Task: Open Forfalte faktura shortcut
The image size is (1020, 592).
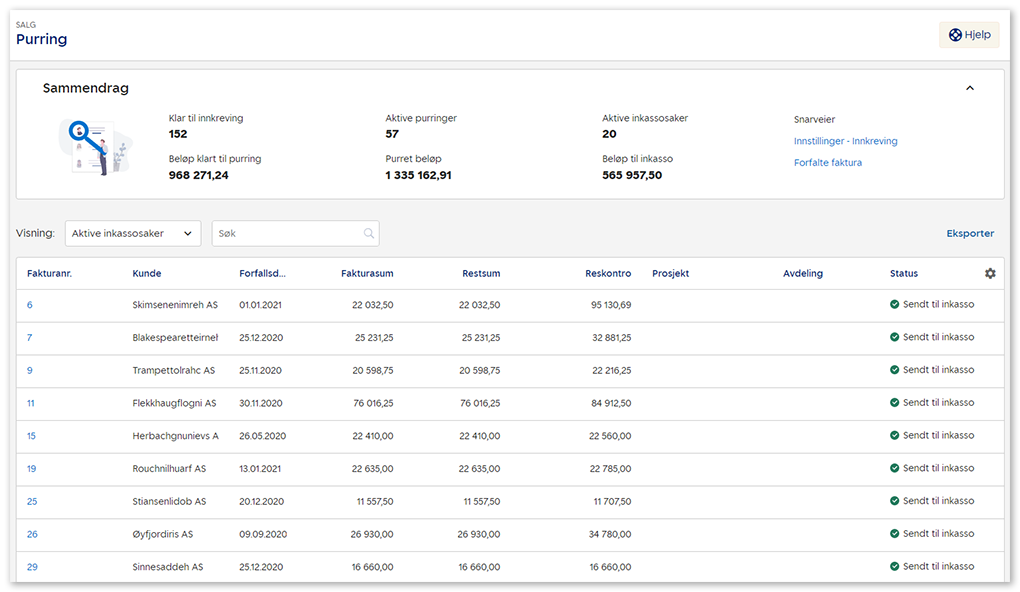Action: 827,162
